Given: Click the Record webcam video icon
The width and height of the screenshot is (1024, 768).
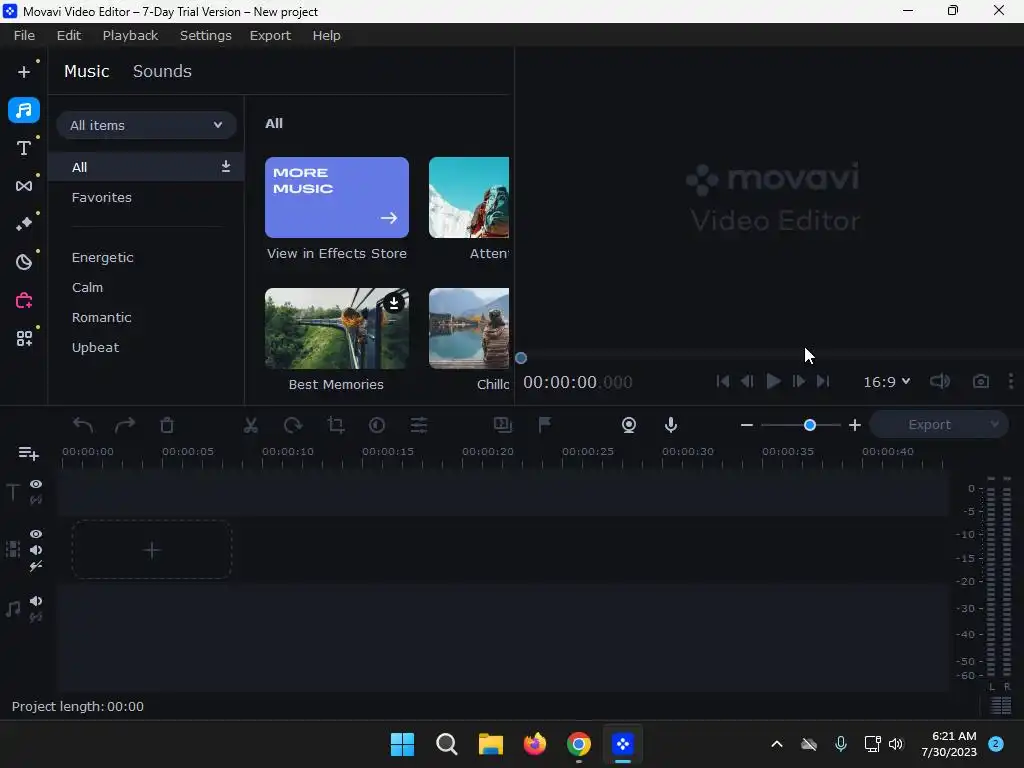Looking at the screenshot, I should tap(629, 425).
